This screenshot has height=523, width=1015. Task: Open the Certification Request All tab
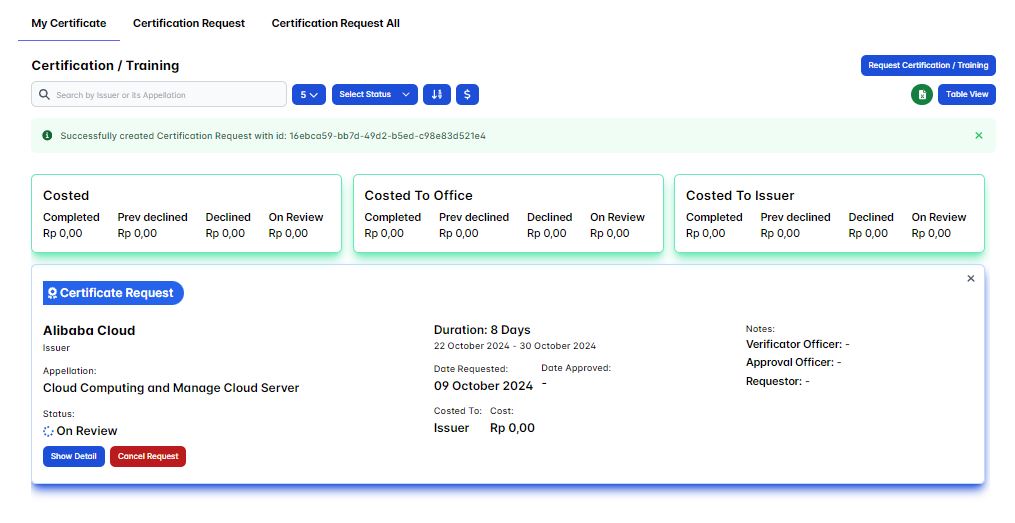pyautogui.click(x=335, y=23)
